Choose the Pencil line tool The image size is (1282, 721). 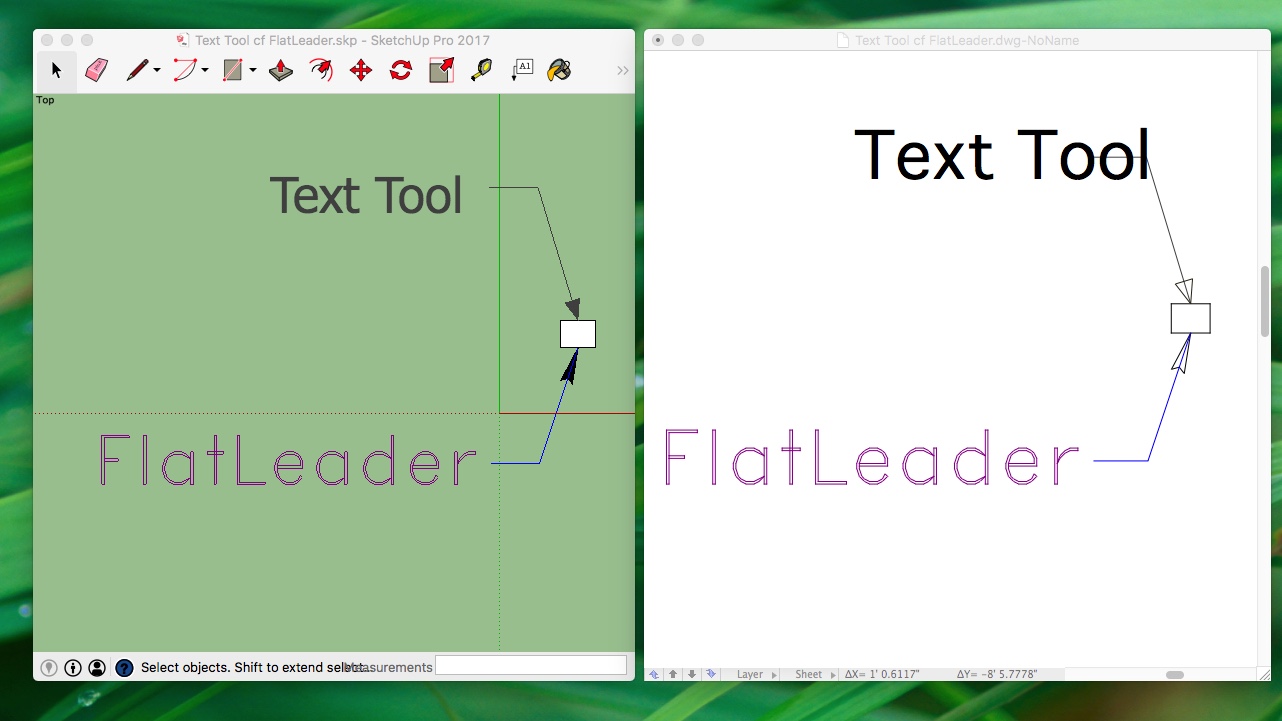[137, 70]
